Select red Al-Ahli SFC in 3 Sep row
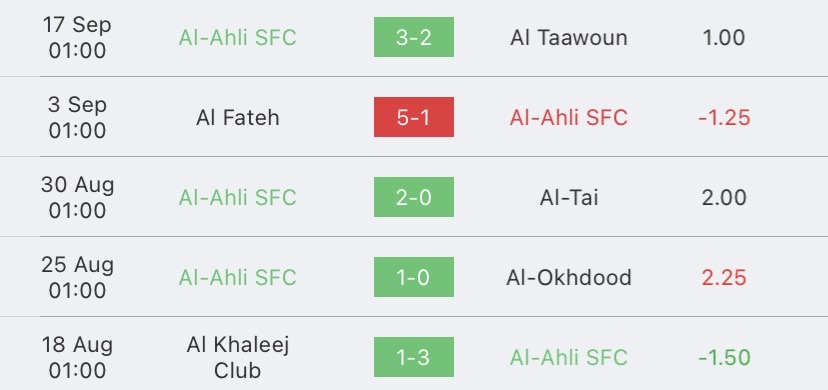The image size is (828, 390). coord(569,117)
